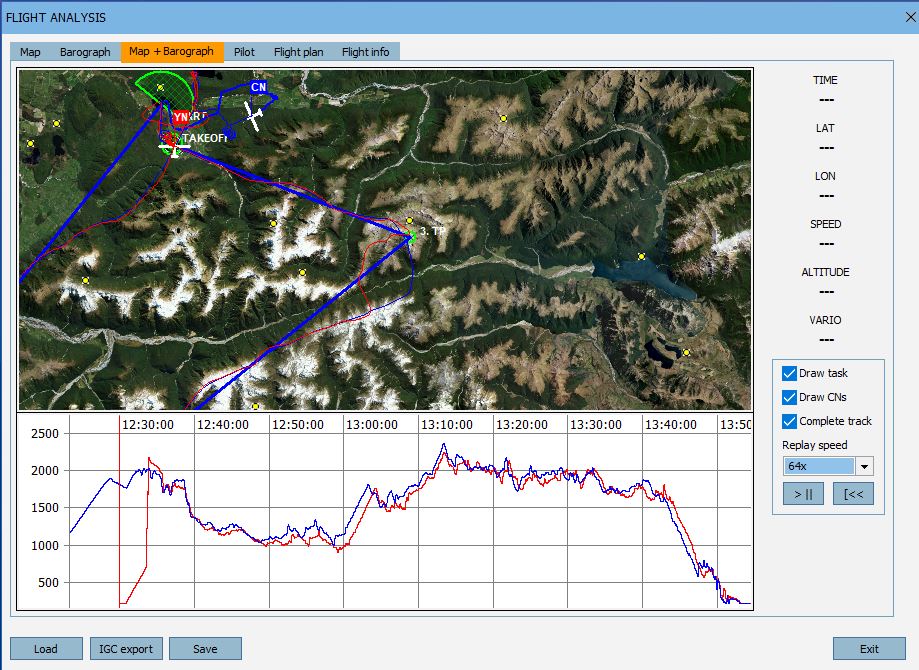This screenshot has width=919, height=670.
Task: Toggle the Complete track checkbox
Action: tap(790, 421)
